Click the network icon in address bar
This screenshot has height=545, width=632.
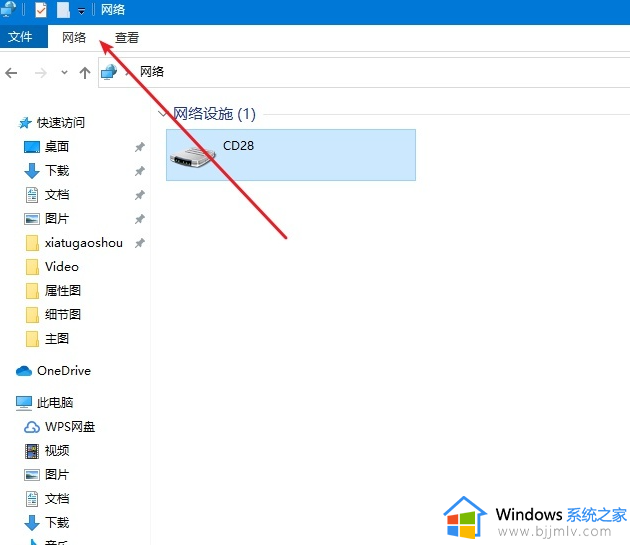click(109, 72)
